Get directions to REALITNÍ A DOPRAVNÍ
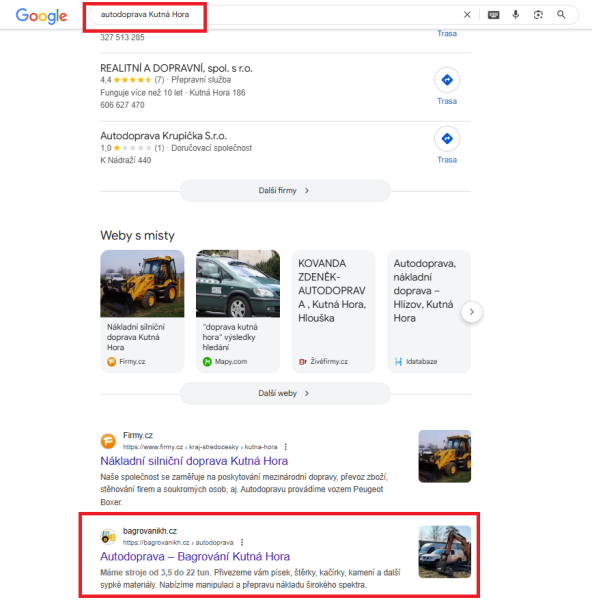 (x=447, y=86)
